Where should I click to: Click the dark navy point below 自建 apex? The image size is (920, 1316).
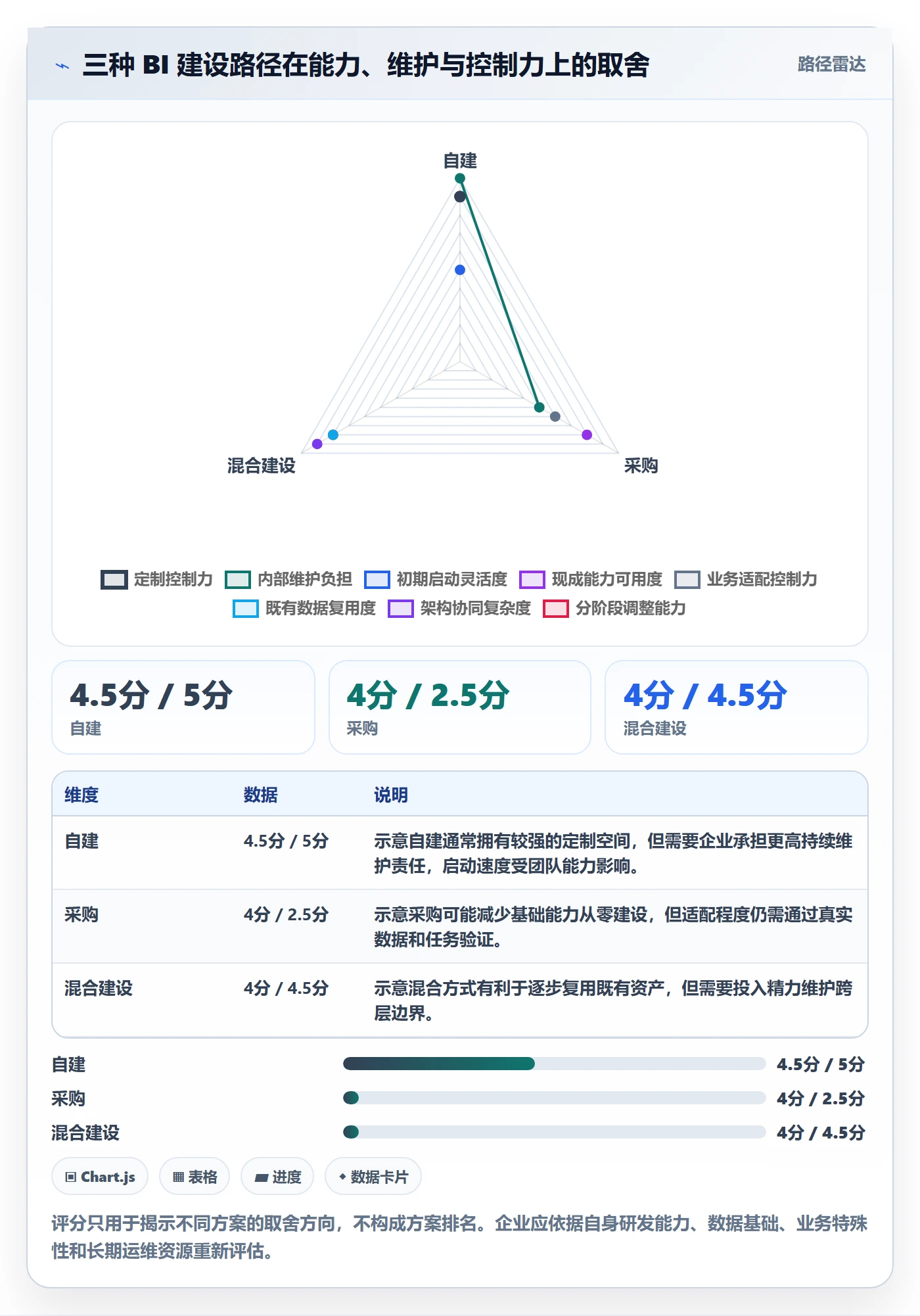[x=460, y=197]
